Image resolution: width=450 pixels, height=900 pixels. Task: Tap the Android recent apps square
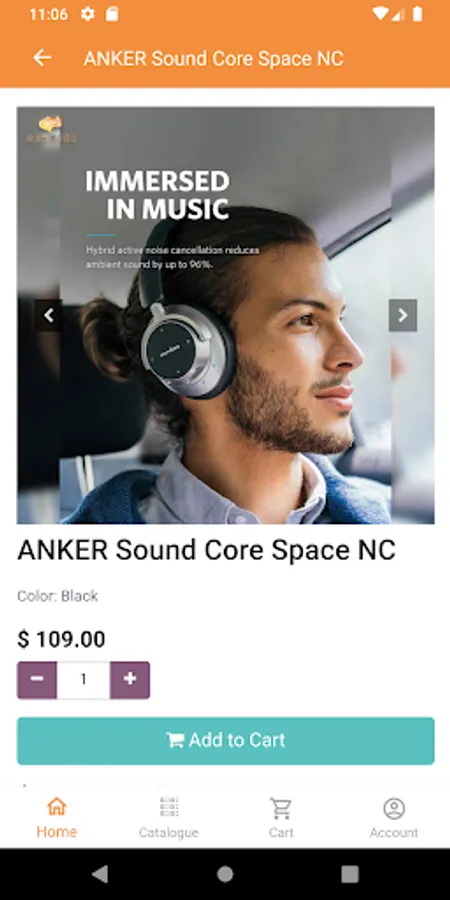[350, 874]
